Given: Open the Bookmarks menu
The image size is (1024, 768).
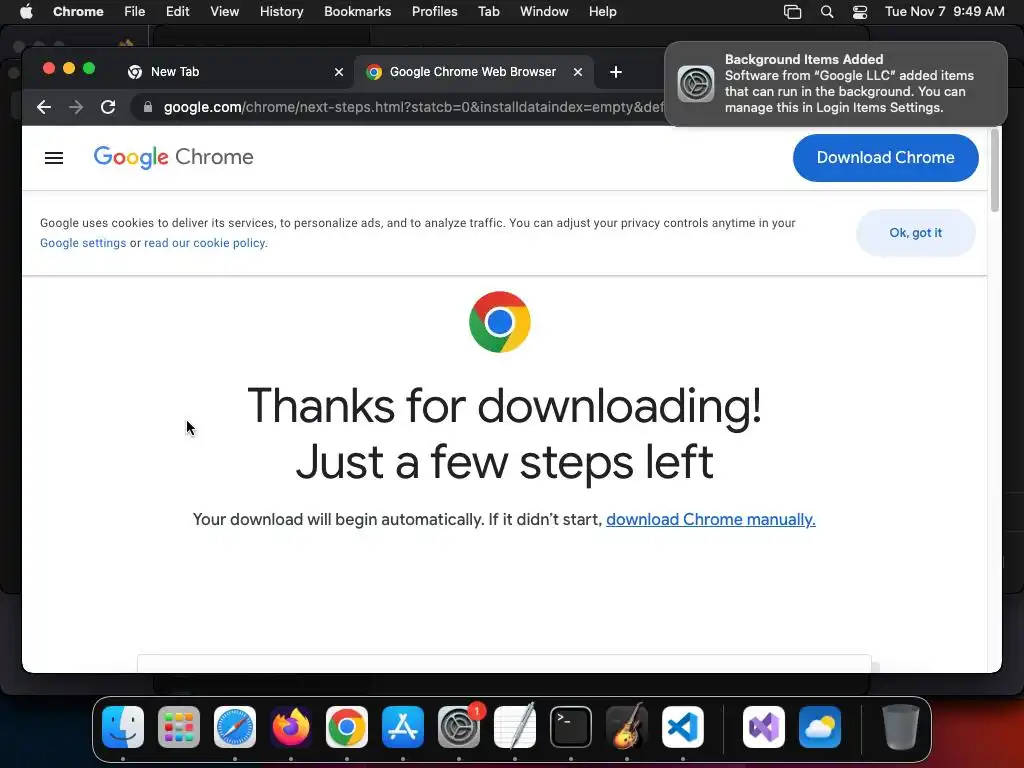Looking at the screenshot, I should [x=358, y=12].
